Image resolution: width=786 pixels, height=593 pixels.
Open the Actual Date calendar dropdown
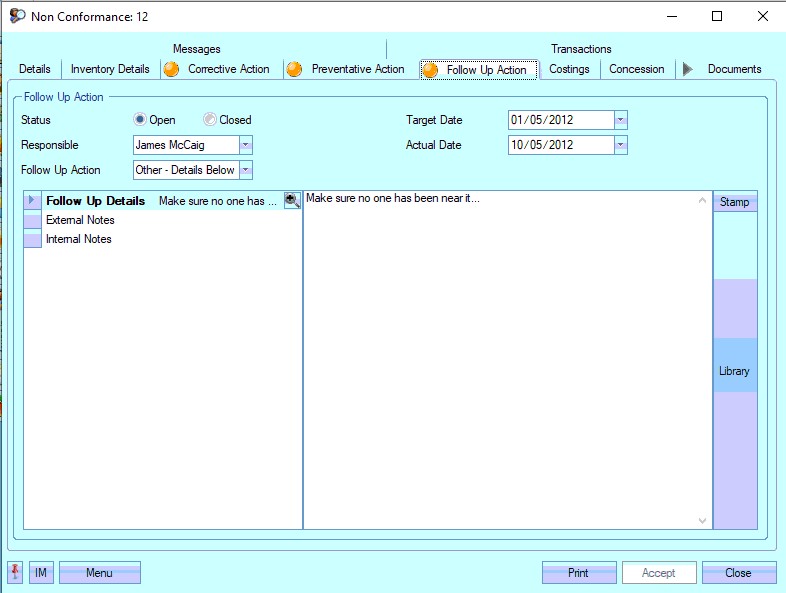[620, 145]
